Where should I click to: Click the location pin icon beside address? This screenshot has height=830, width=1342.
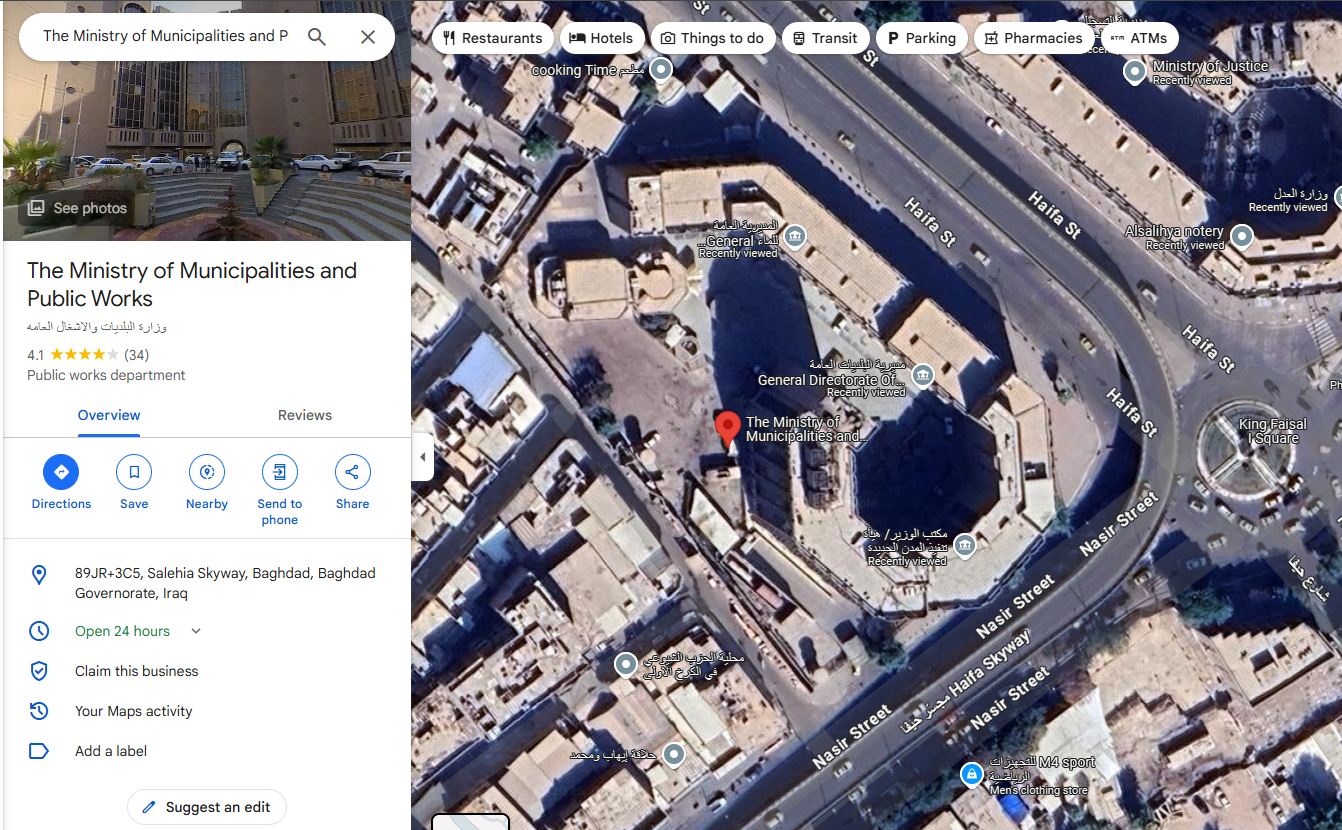tap(39, 574)
